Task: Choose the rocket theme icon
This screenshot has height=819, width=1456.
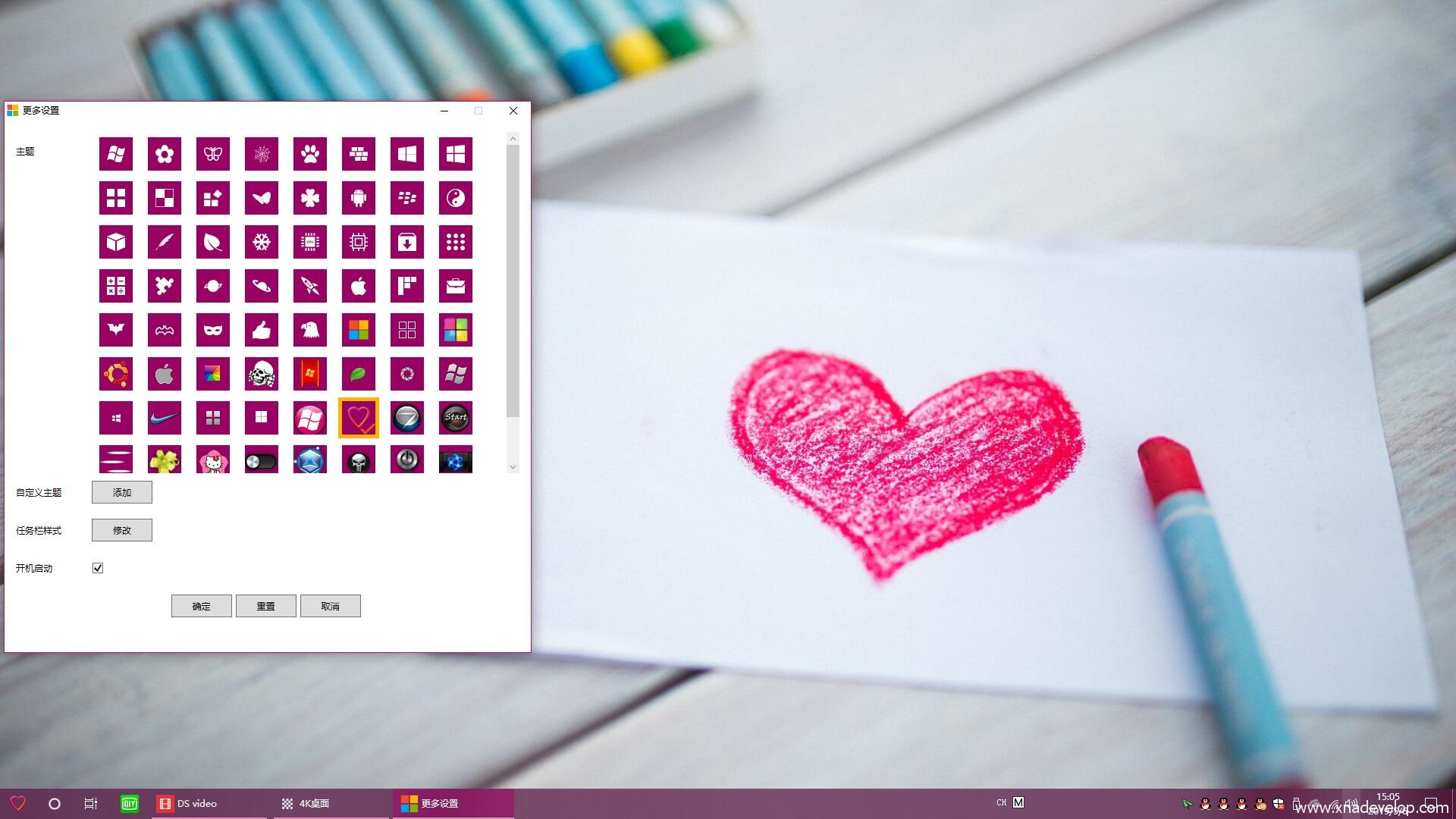Action: (x=309, y=286)
